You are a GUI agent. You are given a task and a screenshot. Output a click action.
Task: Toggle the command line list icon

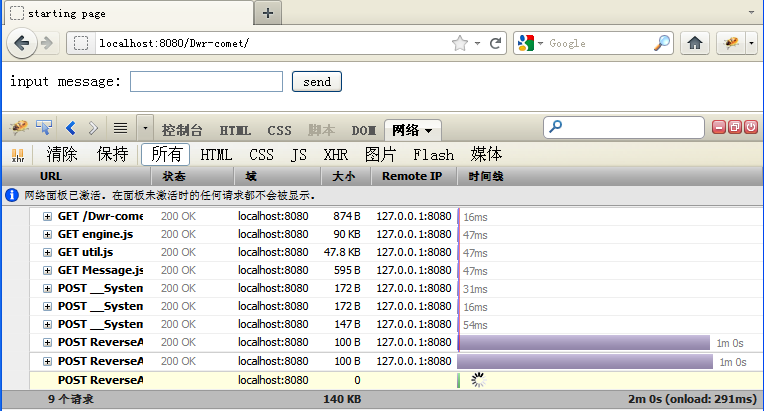click(x=120, y=128)
